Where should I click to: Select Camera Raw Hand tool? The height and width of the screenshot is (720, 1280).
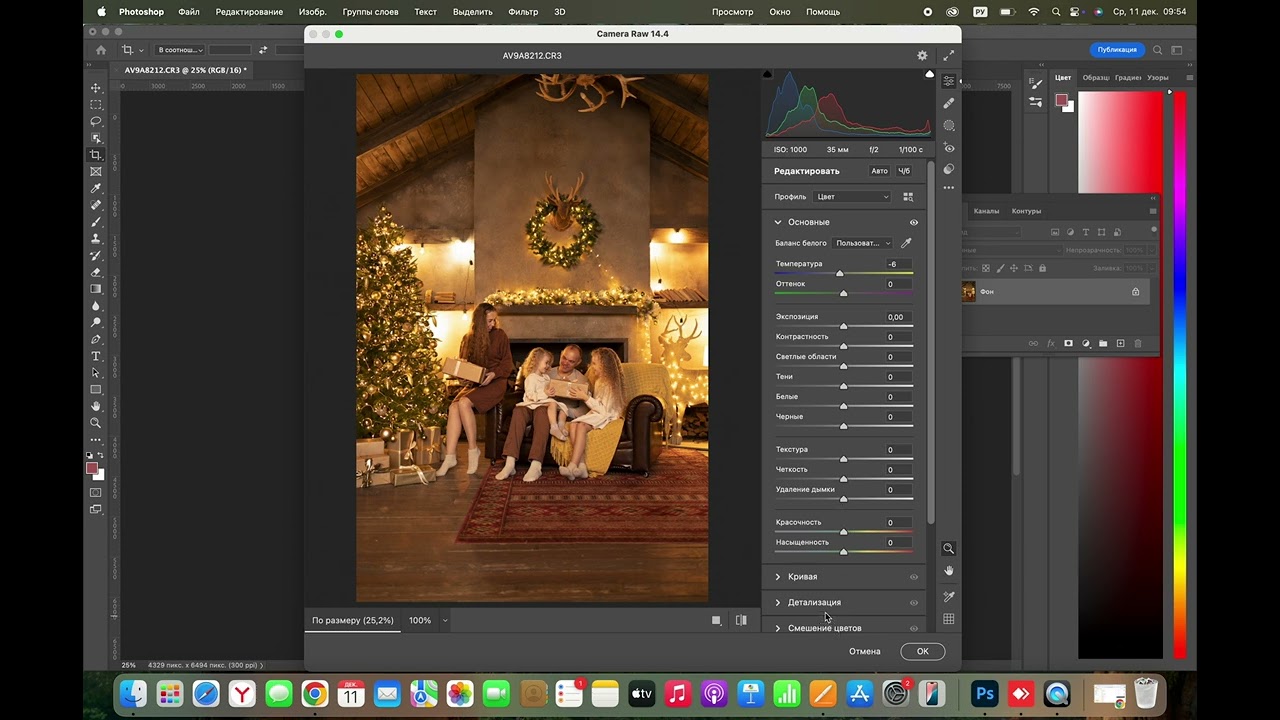coord(949,571)
